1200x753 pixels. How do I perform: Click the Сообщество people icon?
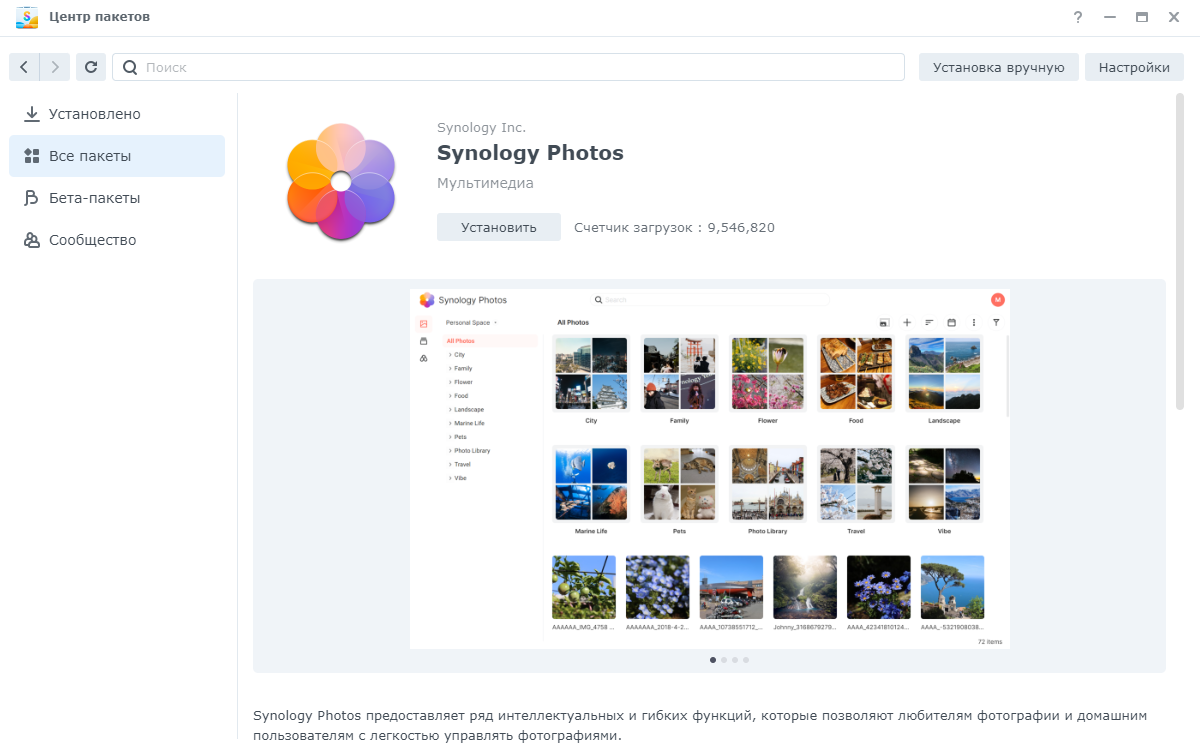point(32,240)
